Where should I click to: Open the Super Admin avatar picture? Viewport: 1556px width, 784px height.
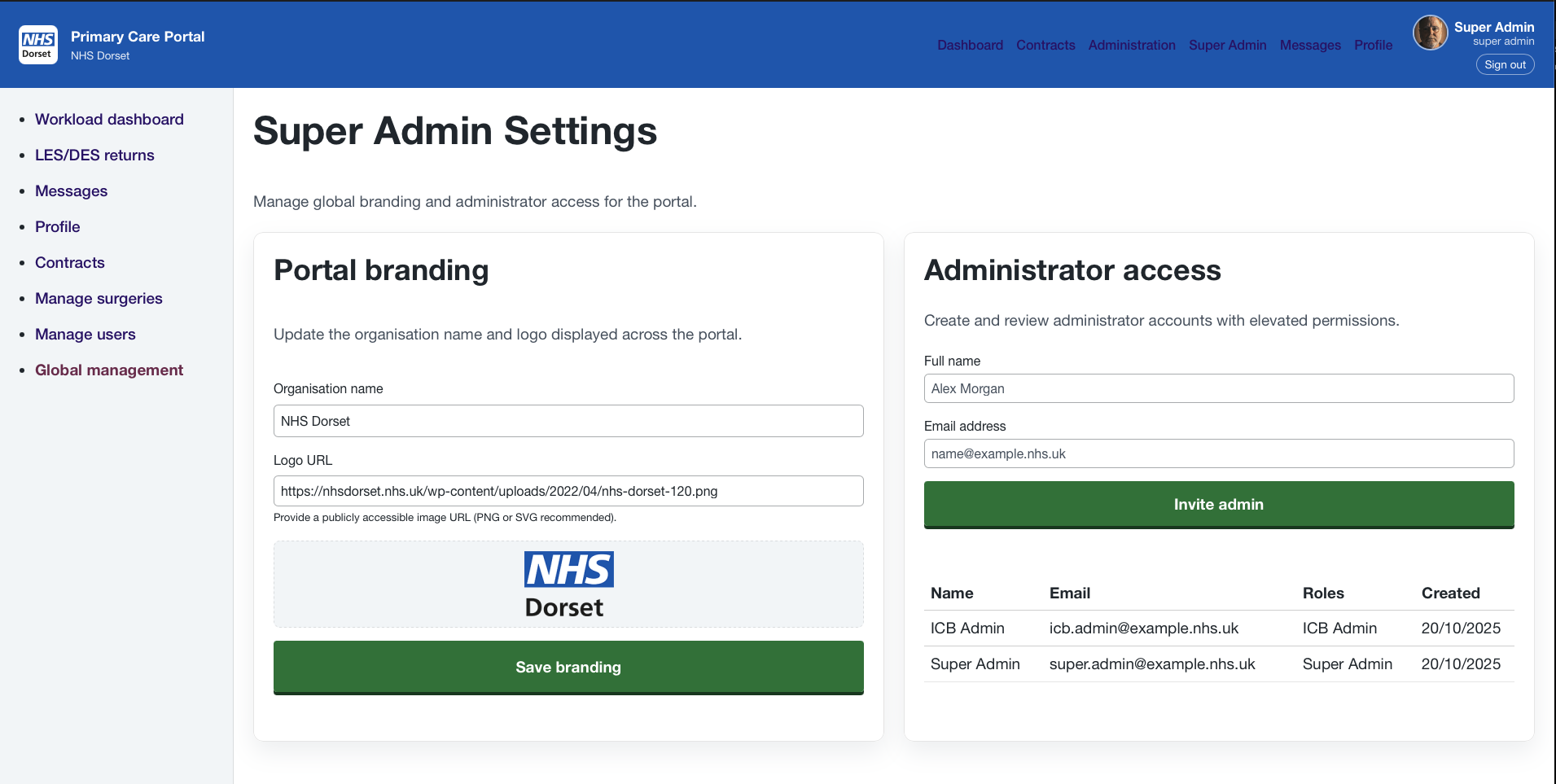pyautogui.click(x=1430, y=33)
